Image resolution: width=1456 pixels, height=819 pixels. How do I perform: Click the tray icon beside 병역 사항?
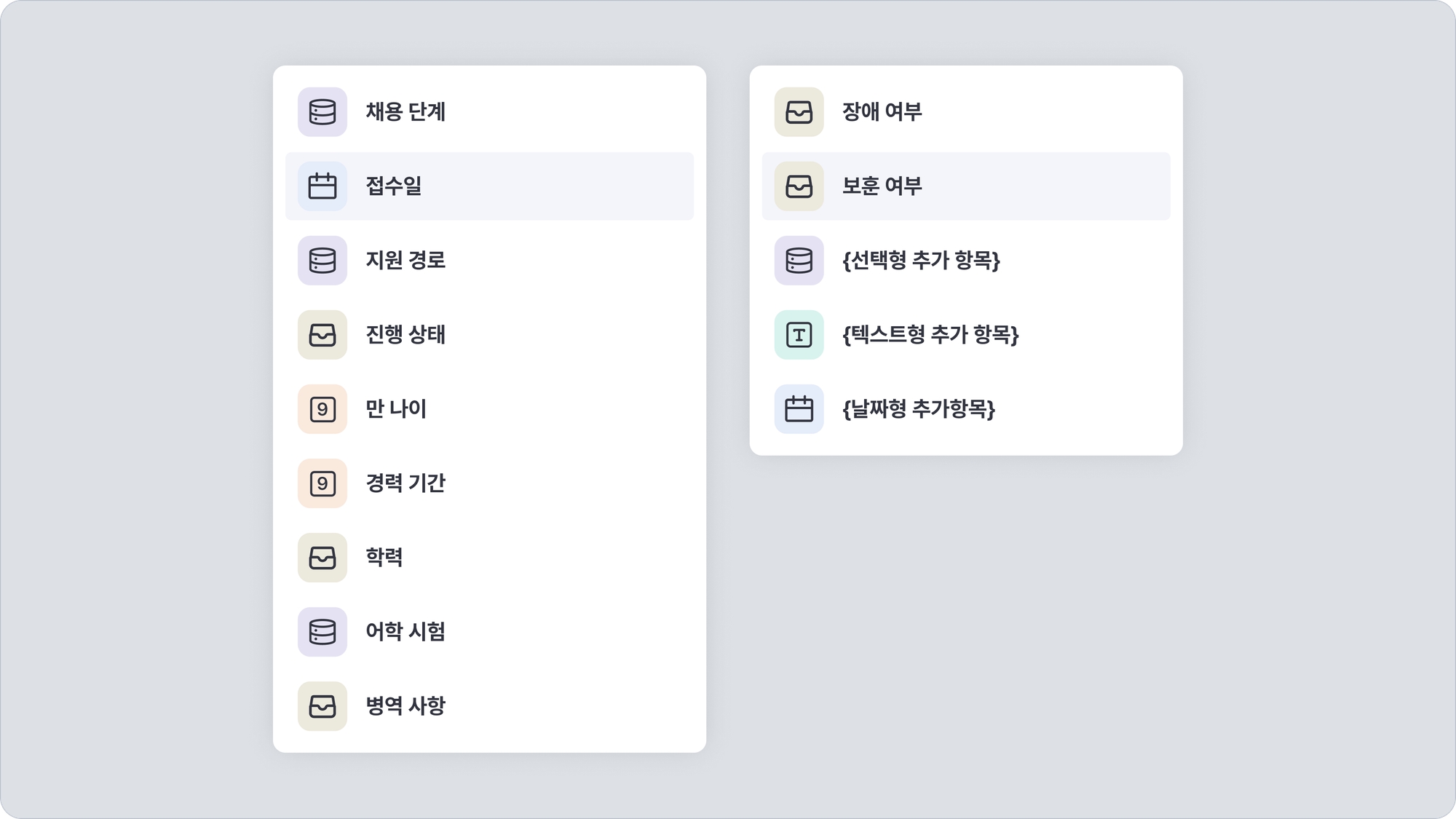pos(323,706)
